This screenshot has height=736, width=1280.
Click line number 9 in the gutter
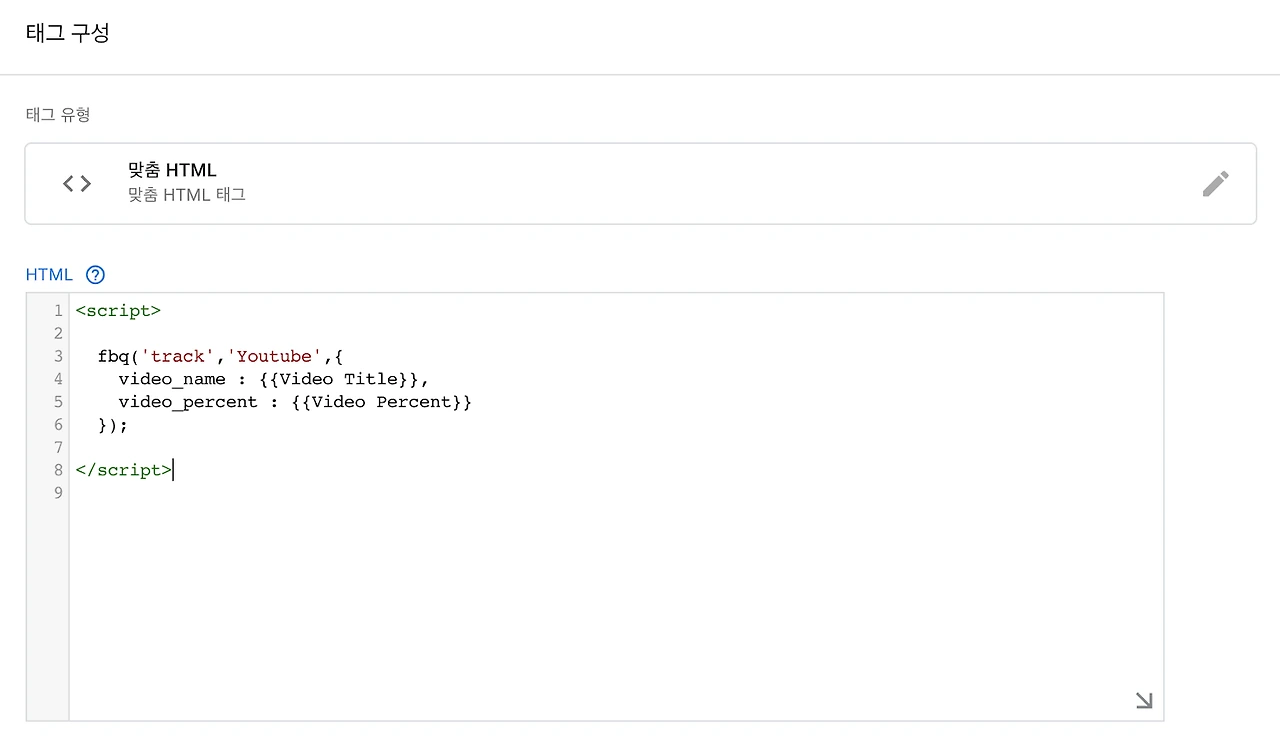click(58, 493)
